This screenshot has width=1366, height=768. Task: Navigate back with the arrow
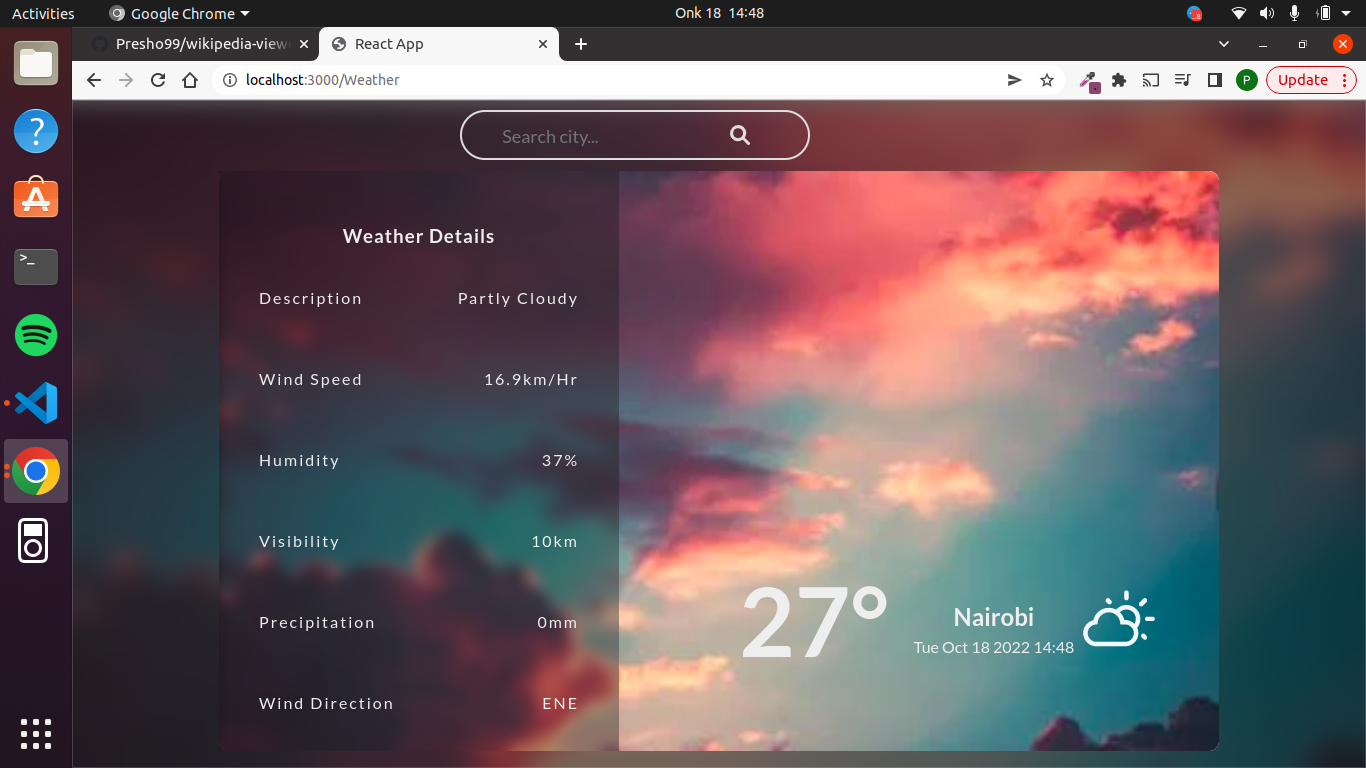(93, 80)
